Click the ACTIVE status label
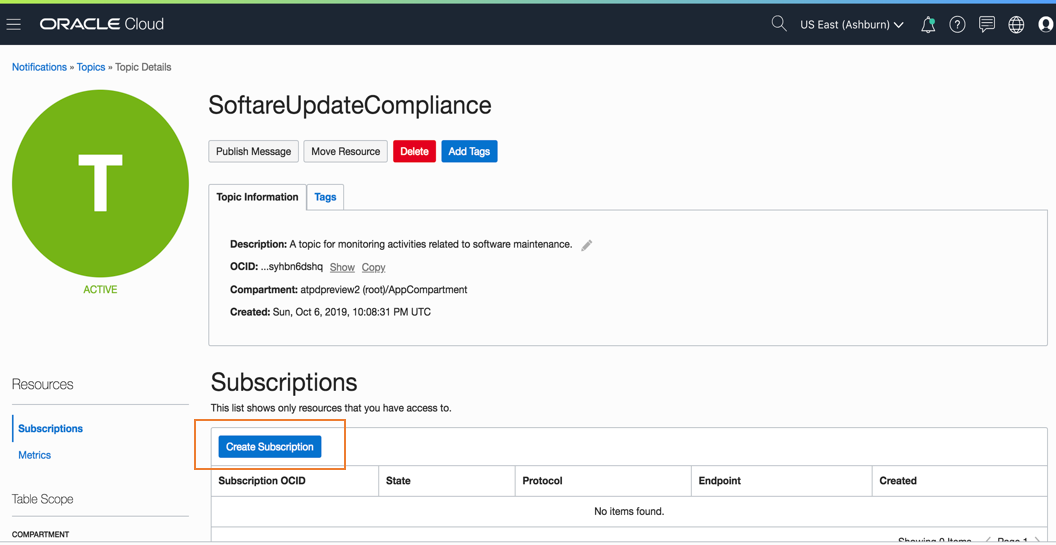The height and width of the screenshot is (545, 1056). pos(100,290)
